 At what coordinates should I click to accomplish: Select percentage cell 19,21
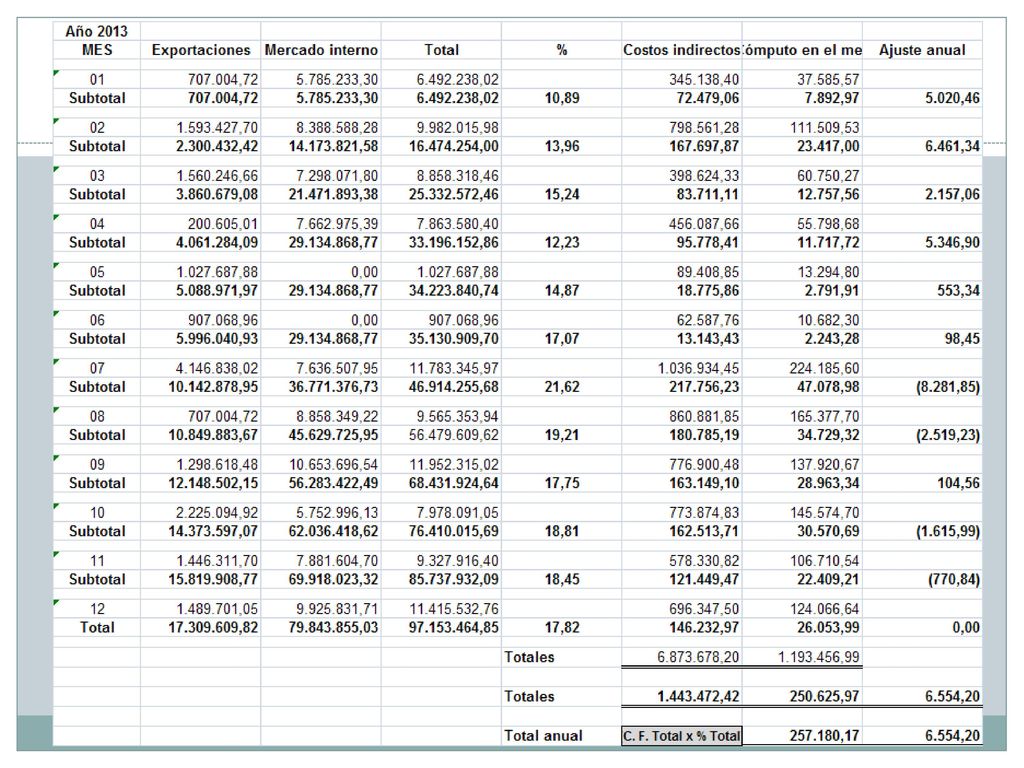click(562, 435)
